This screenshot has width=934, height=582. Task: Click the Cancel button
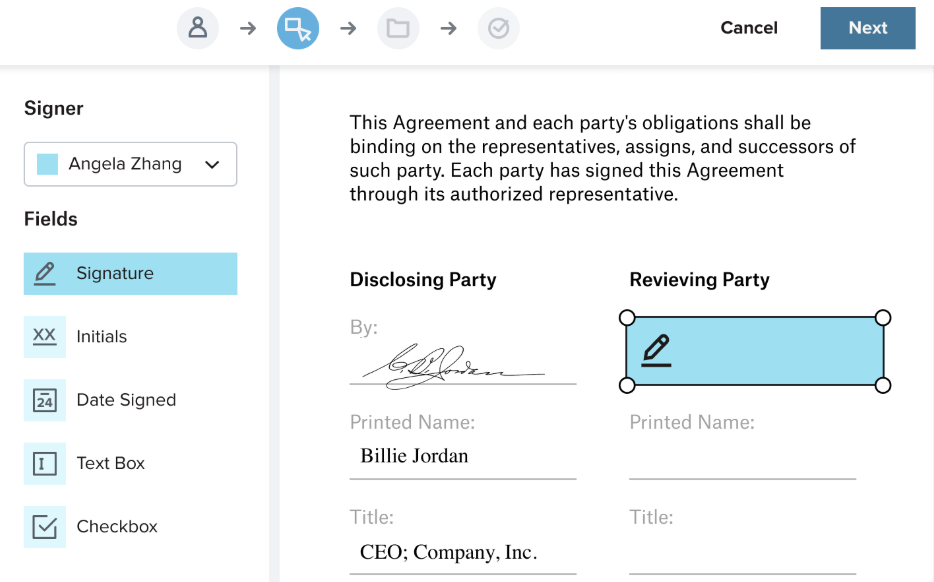pyautogui.click(x=749, y=28)
